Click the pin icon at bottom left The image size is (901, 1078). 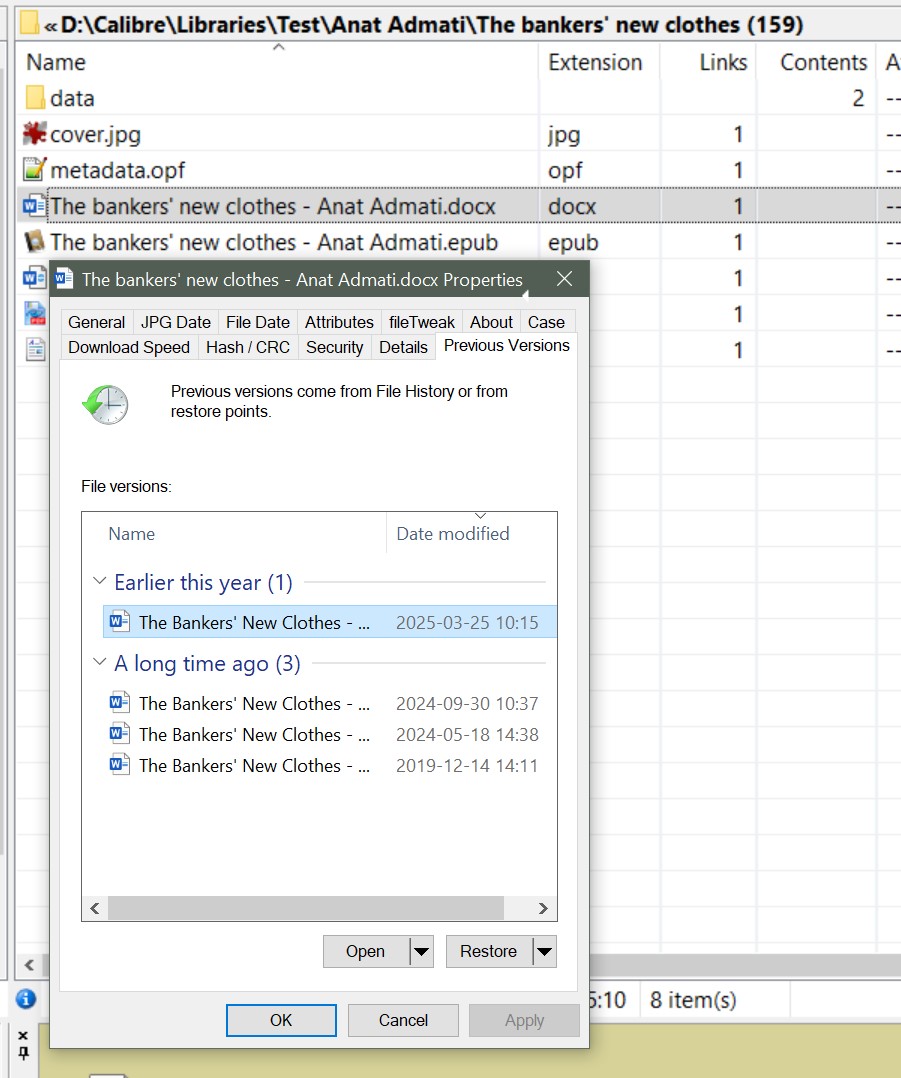tap(23, 1053)
